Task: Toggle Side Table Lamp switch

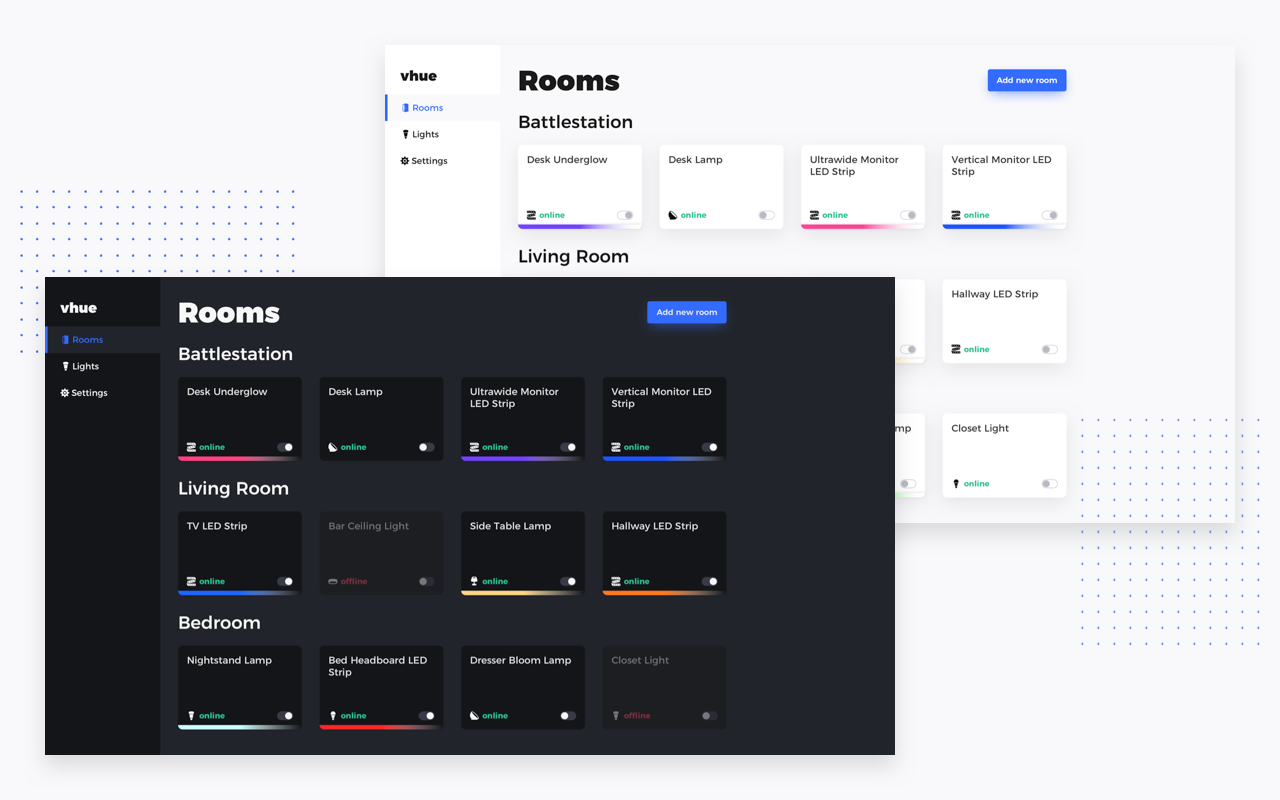Action: 568,581
